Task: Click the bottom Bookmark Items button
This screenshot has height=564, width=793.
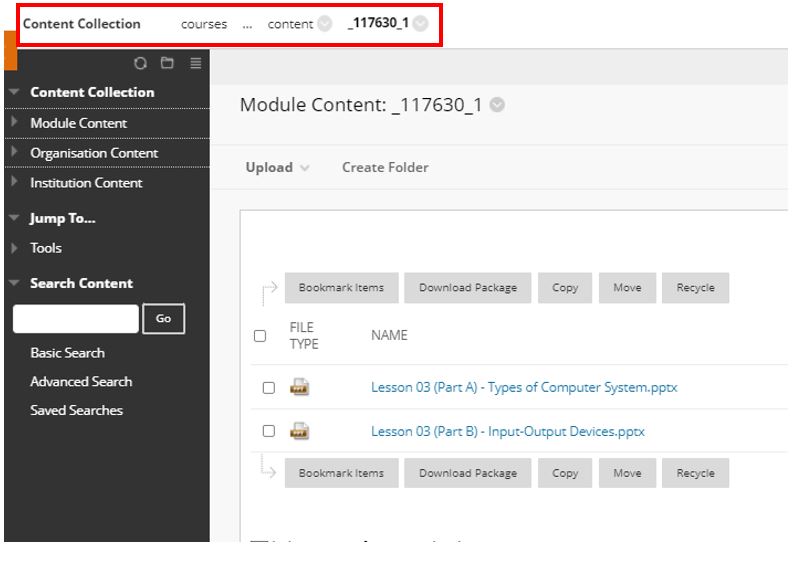Action: 341,473
